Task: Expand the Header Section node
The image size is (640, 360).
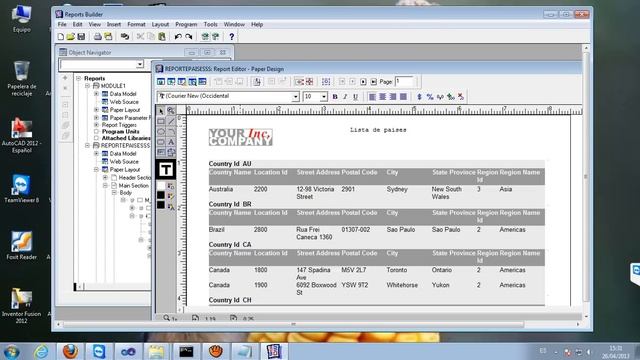Action: pos(105,178)
